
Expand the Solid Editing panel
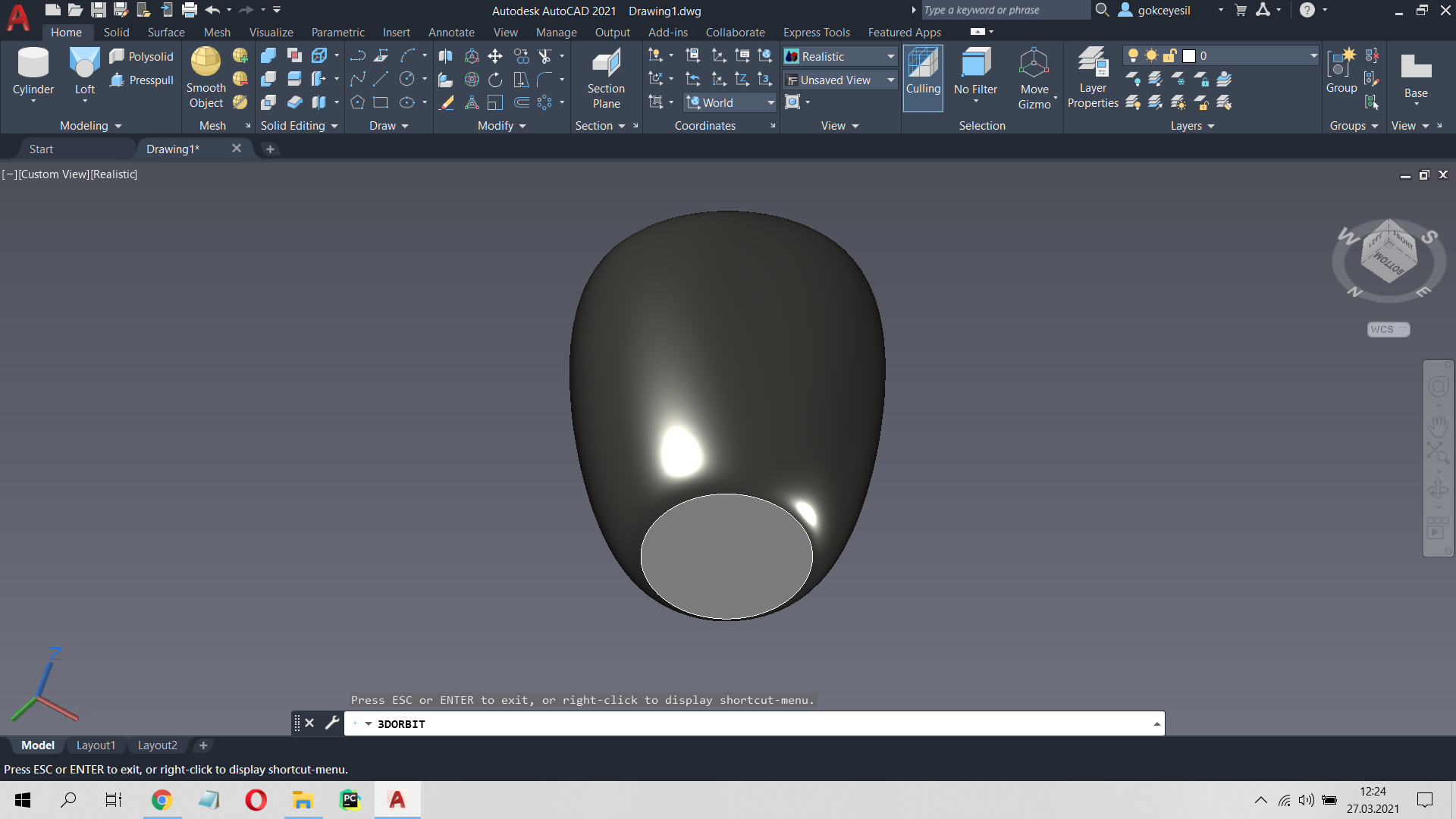[x=300, y=126]
